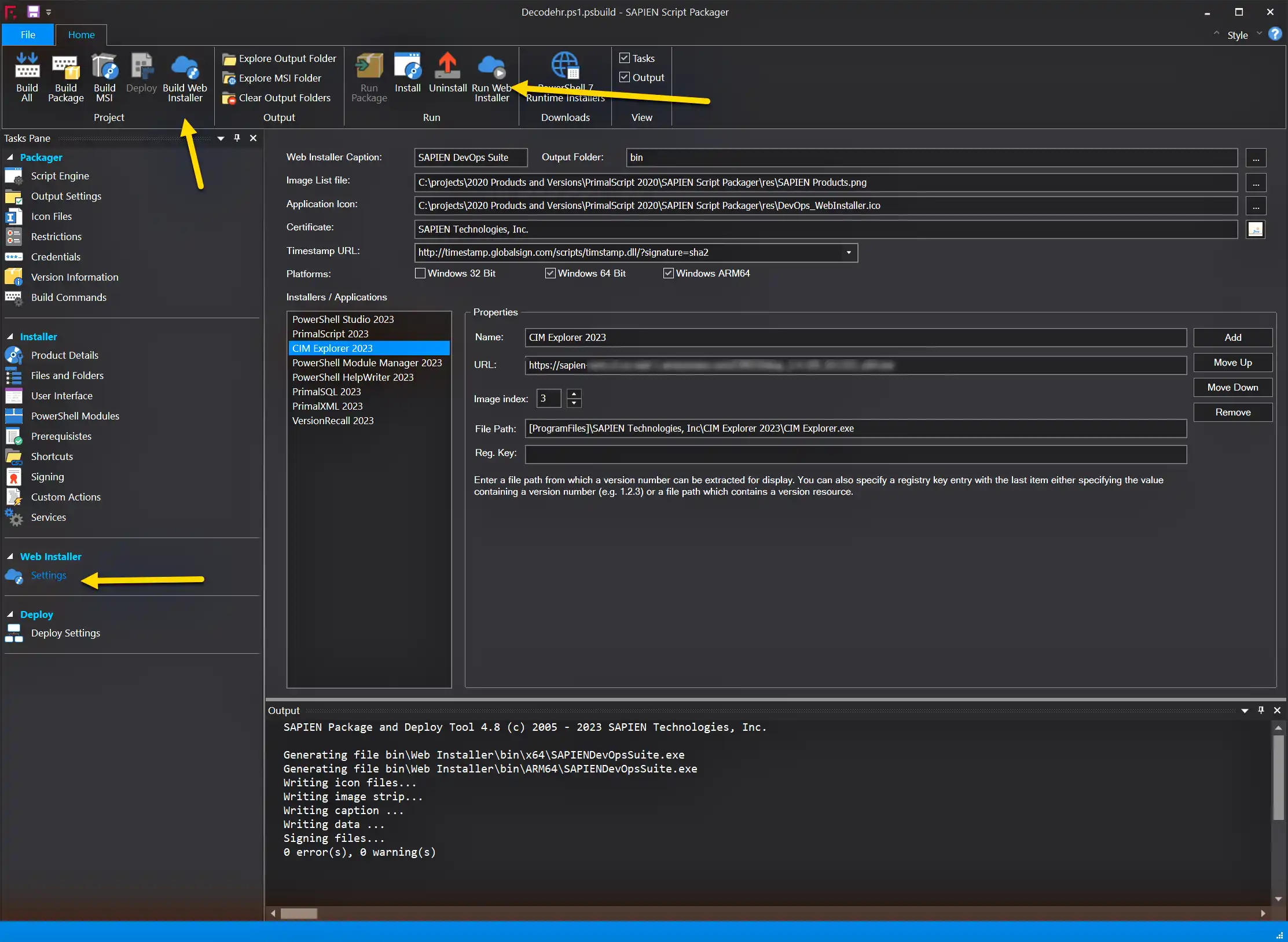Select VersionRecall 2023 in list
1288x942 pixels.
point(369,421)
